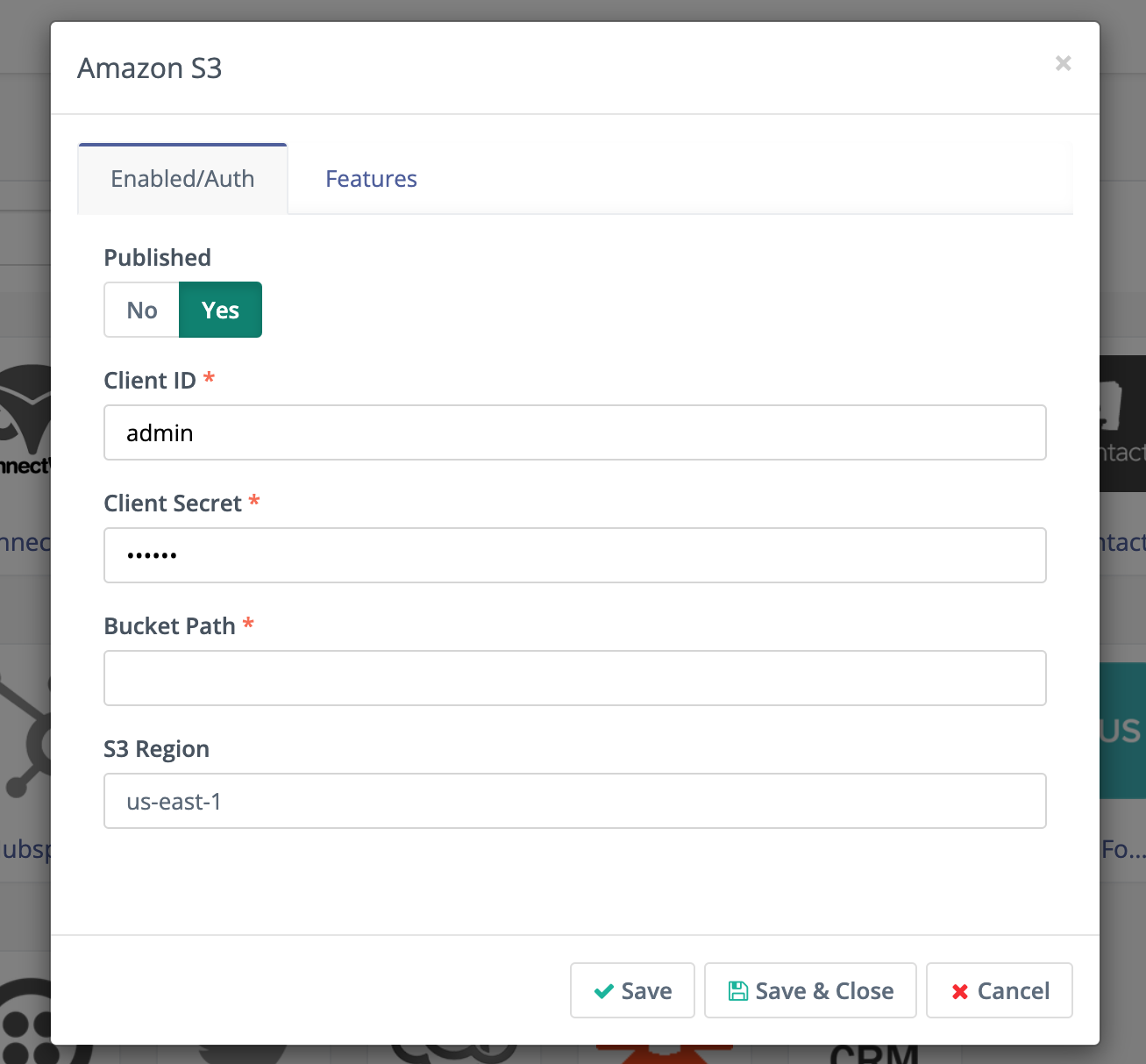
Task: Click into the Client Secret password field
Action: coord(574,555)
